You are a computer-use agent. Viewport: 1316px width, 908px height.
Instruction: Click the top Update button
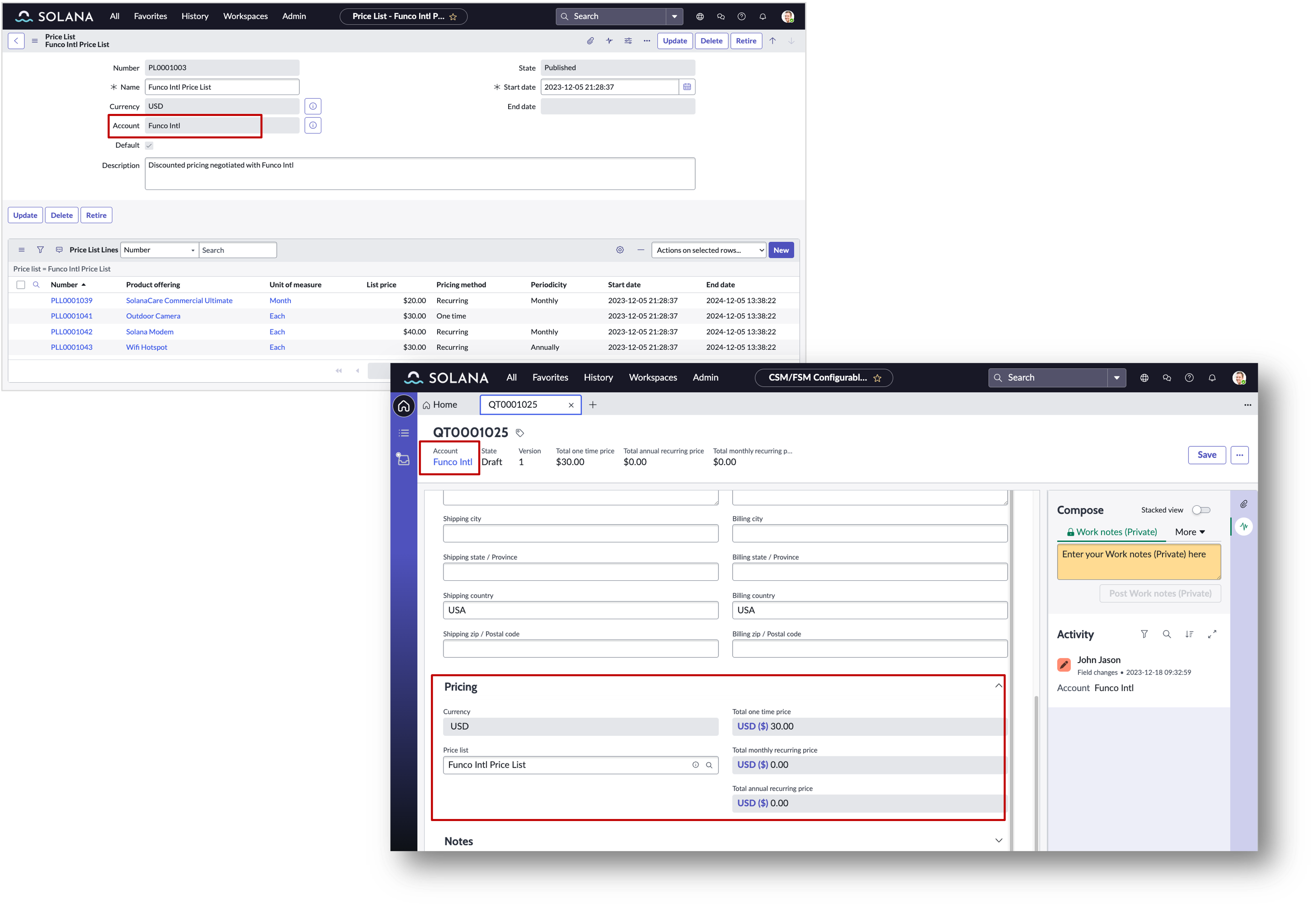(675, 41)
